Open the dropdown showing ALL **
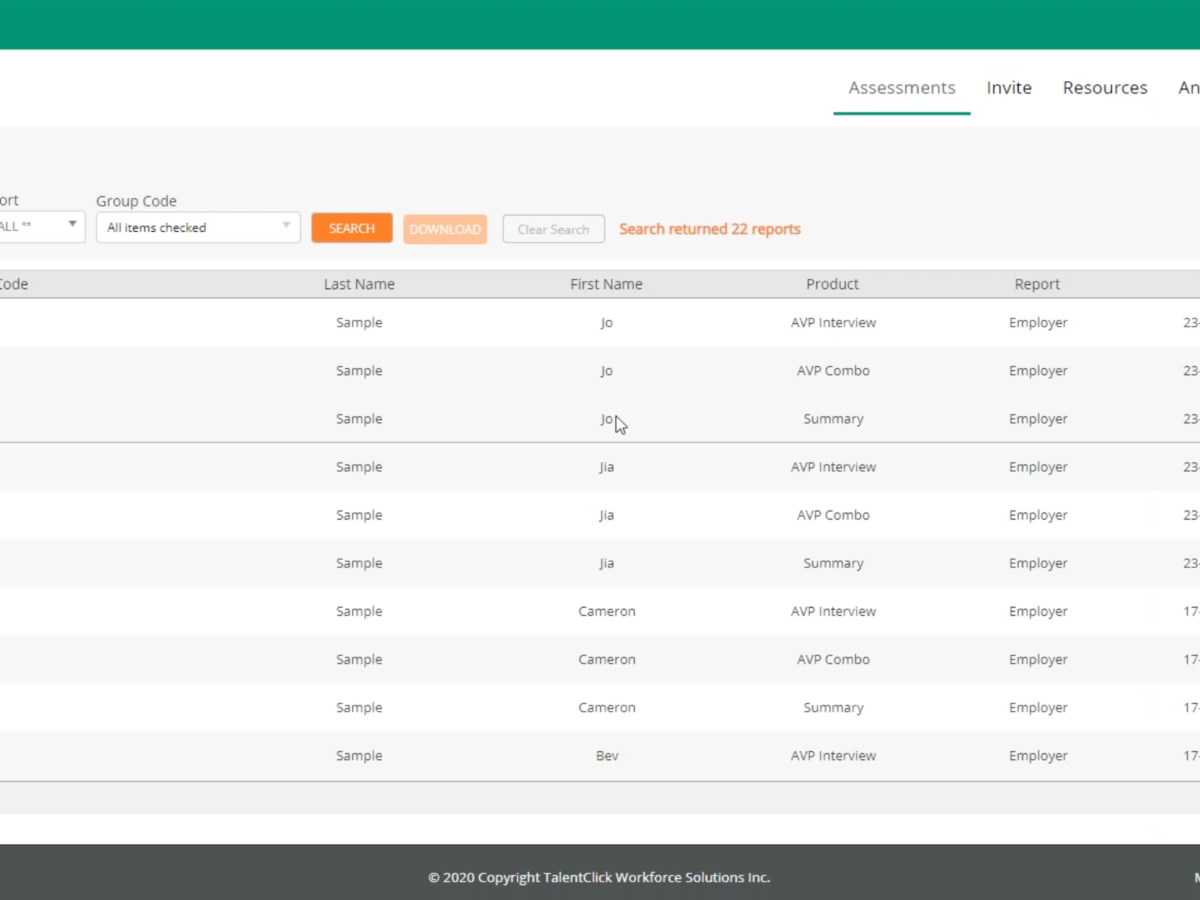 [x=40, y=226]
